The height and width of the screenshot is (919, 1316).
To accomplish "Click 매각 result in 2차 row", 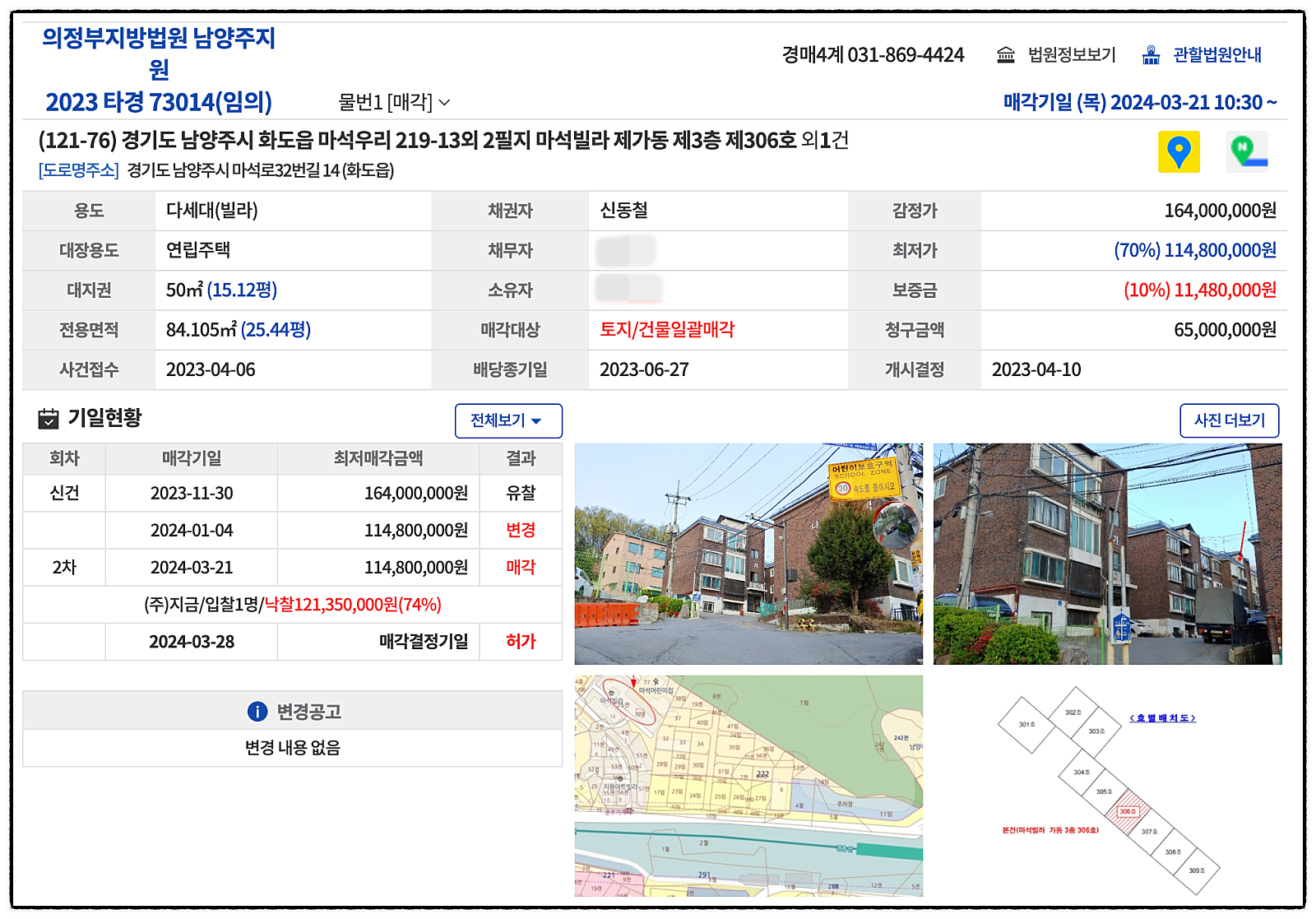I will coord(521,567).
